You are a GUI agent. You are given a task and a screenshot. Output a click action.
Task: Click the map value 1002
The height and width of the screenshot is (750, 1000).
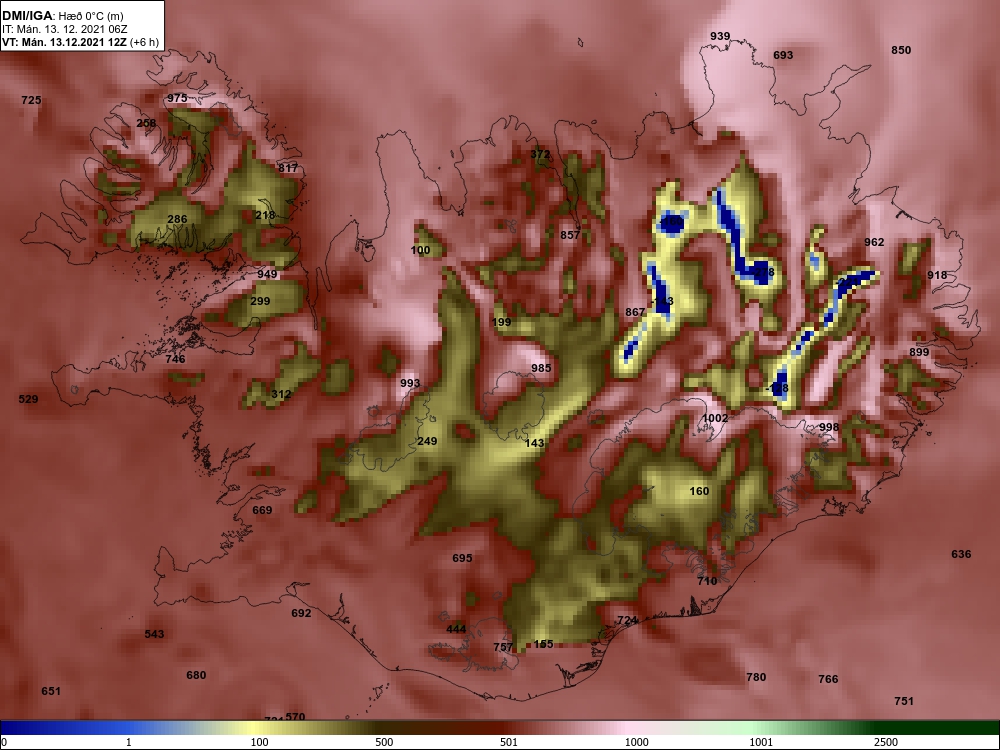[x=715, y=418]
